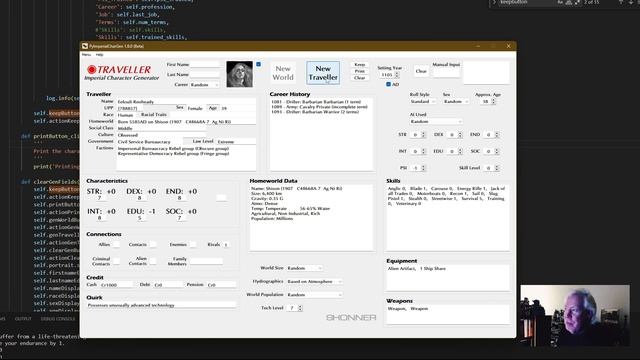
Task: Click the Allies count field
Action: click(116, 244)
